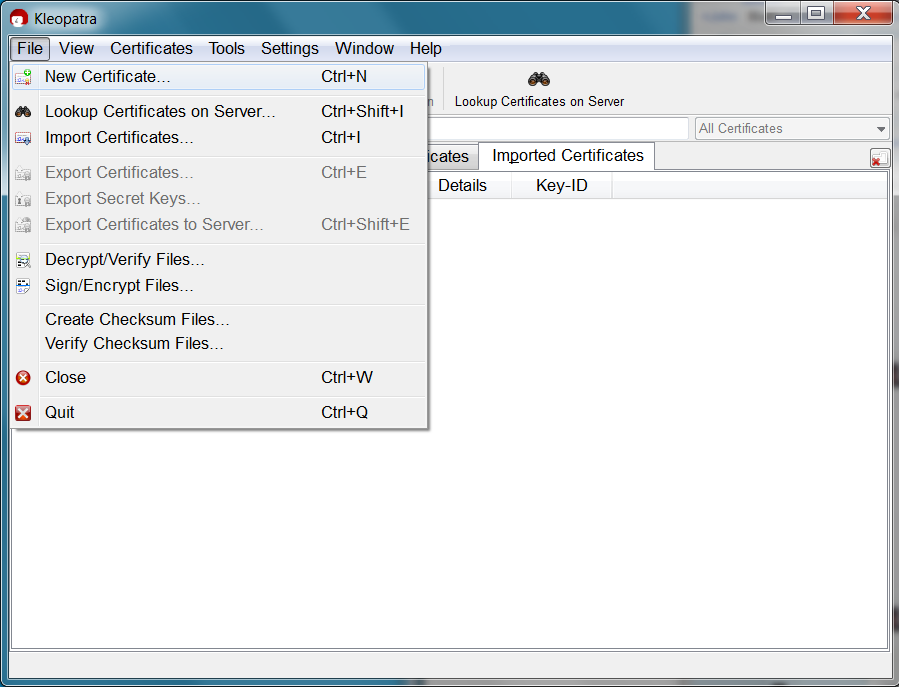The width and height of the screenshot is (899, 687).
Task: Click the close tab icon at right
Action: coord(879,158)
